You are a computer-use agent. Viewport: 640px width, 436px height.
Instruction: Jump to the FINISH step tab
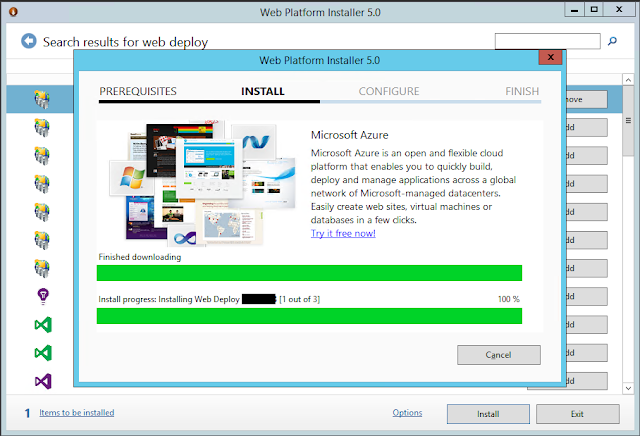[522, 91]
